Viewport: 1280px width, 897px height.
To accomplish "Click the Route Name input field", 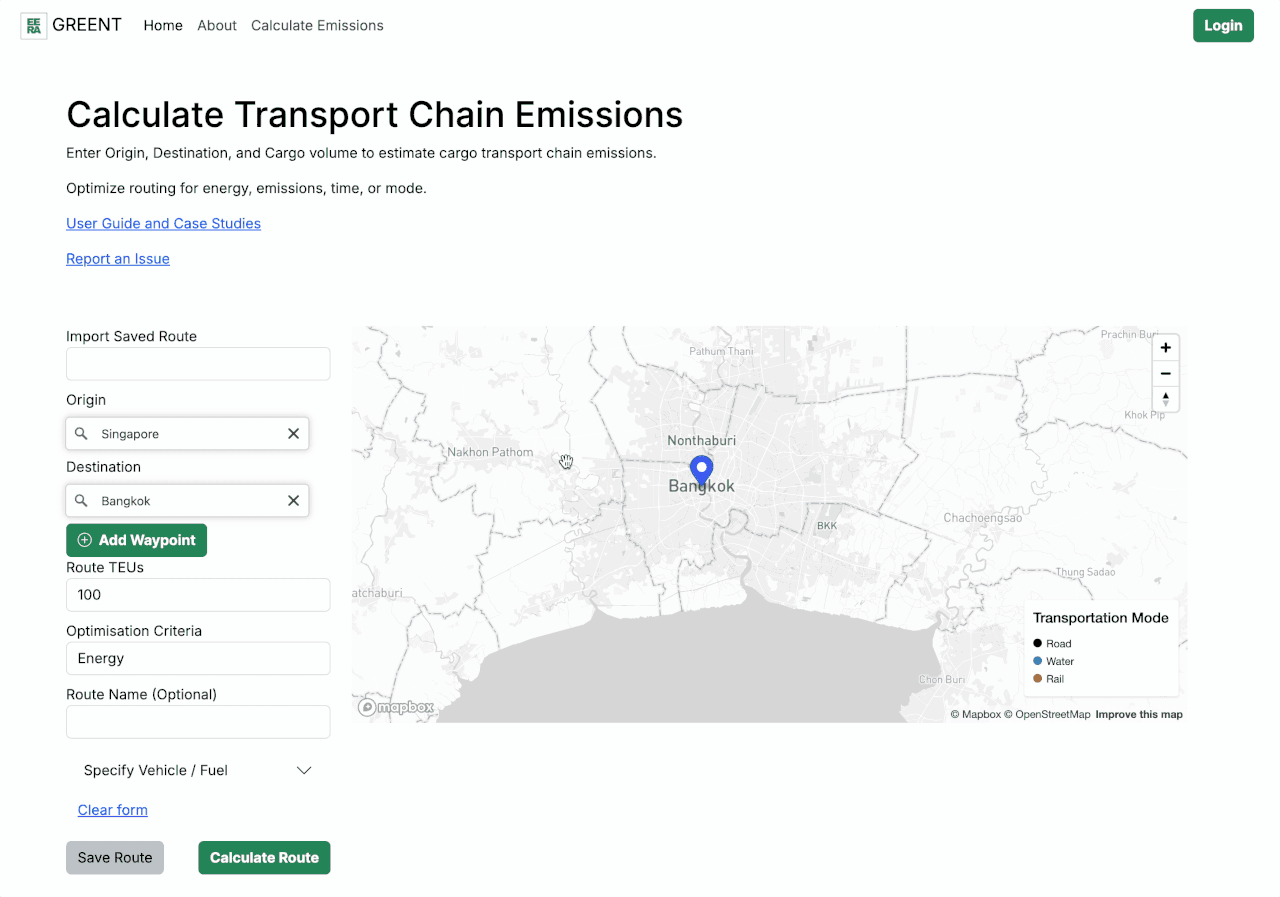I will pos(198,722).
